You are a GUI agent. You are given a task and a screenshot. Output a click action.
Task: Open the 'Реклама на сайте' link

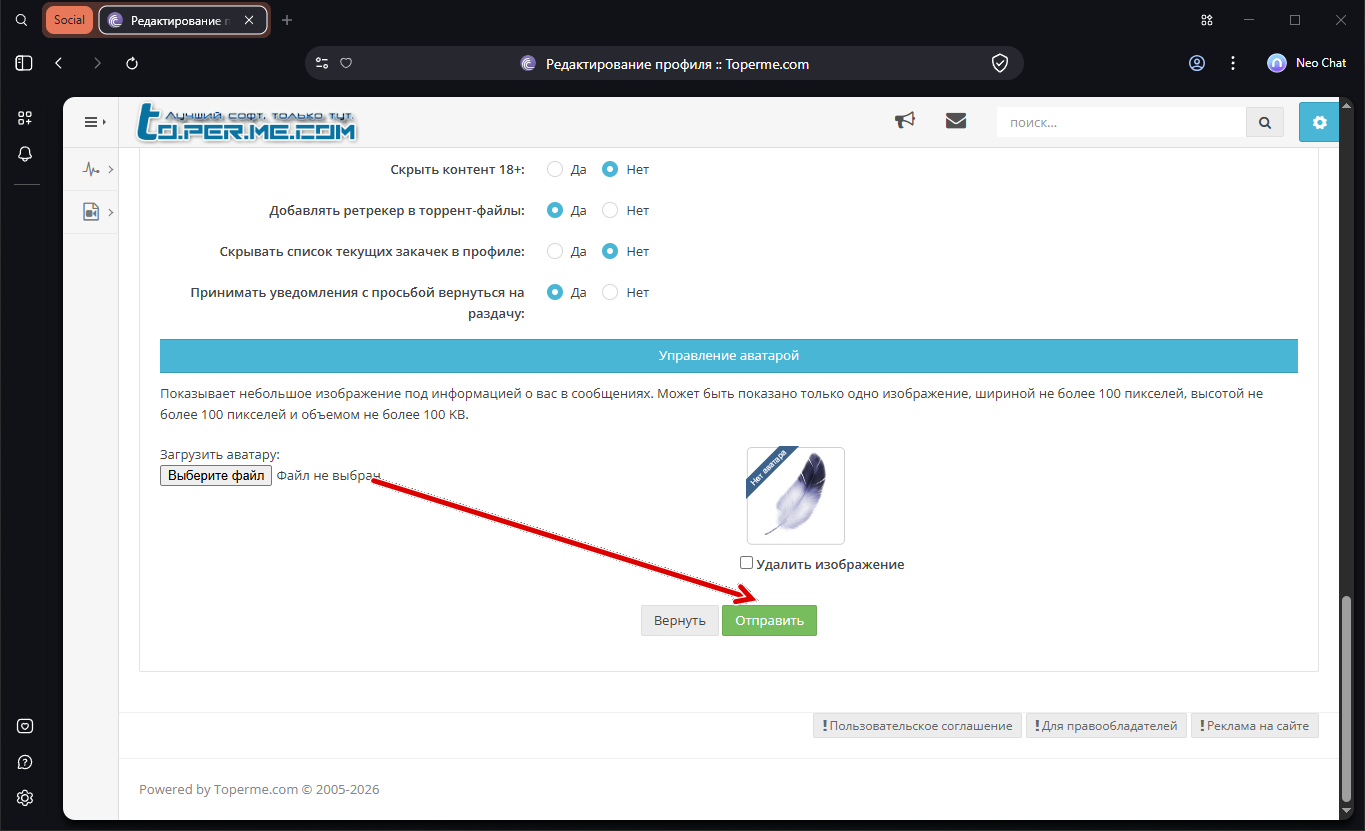pos(1255,726)
